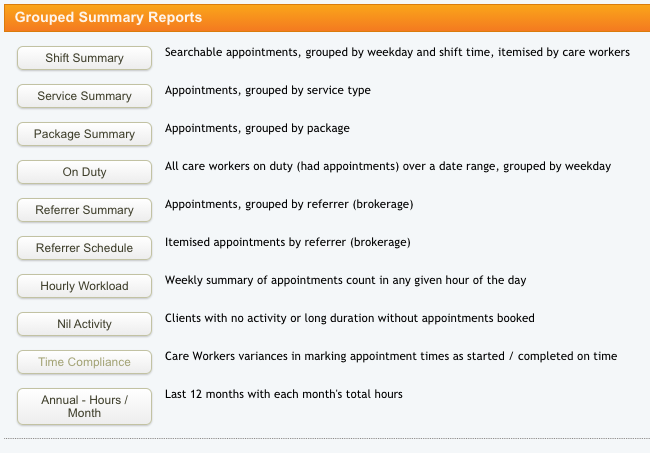Click the 'Care Workers variances' description text
The height and width of the screenshot is (453, 650).
point(390,356)
